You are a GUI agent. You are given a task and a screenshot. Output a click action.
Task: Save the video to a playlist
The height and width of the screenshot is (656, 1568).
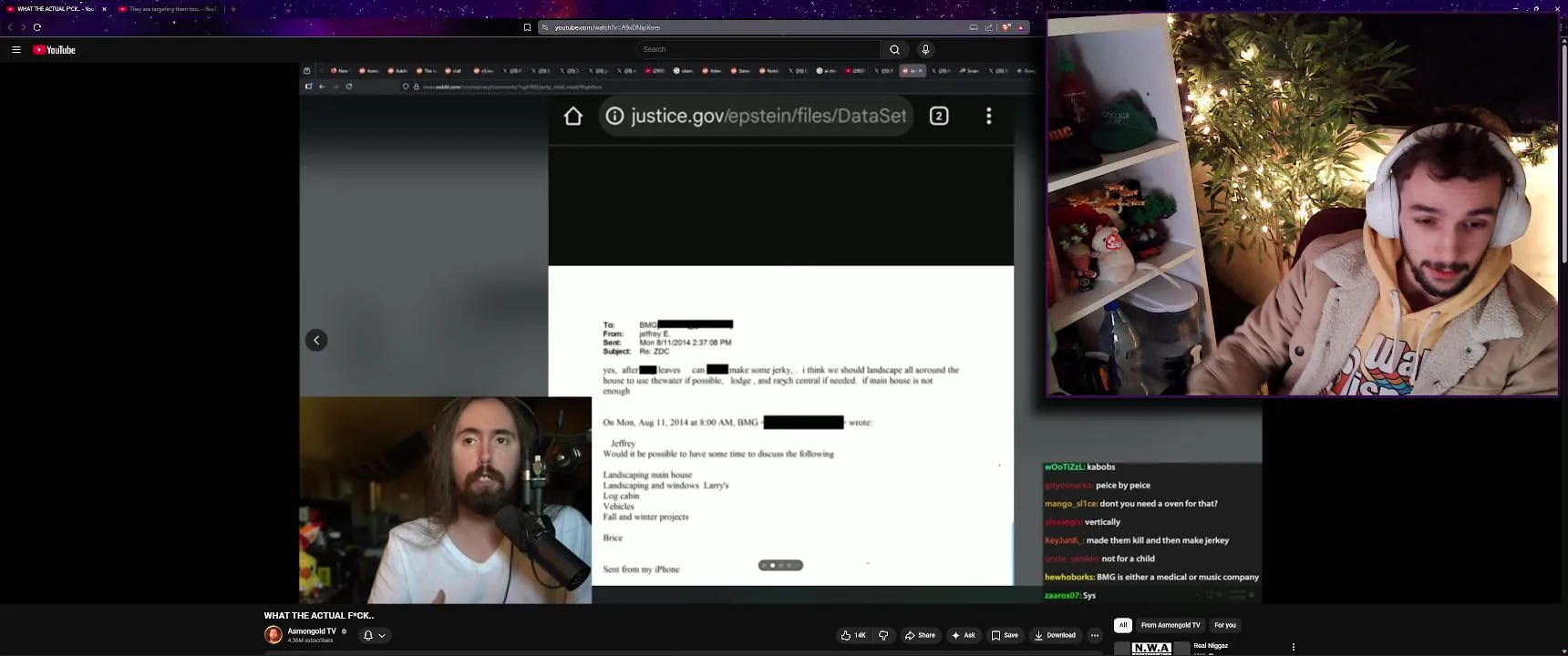click(x=1005, y=635)
